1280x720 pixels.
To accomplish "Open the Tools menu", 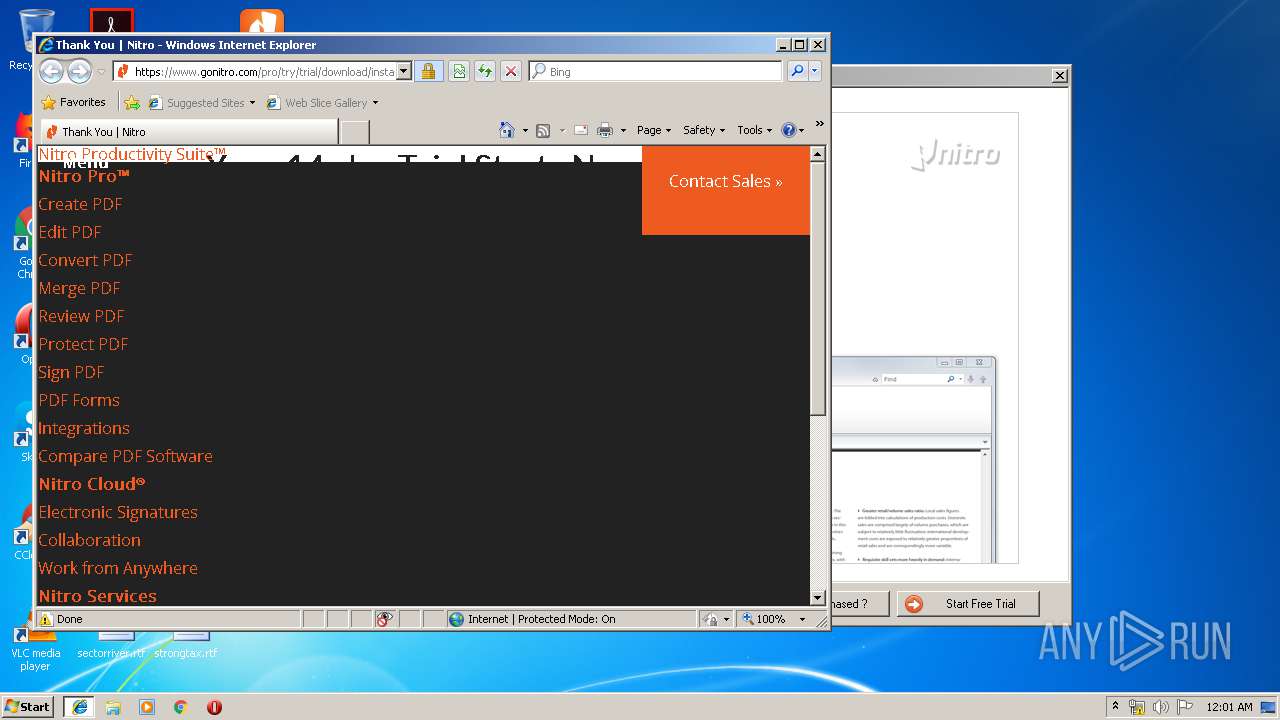I will point(755,130).
